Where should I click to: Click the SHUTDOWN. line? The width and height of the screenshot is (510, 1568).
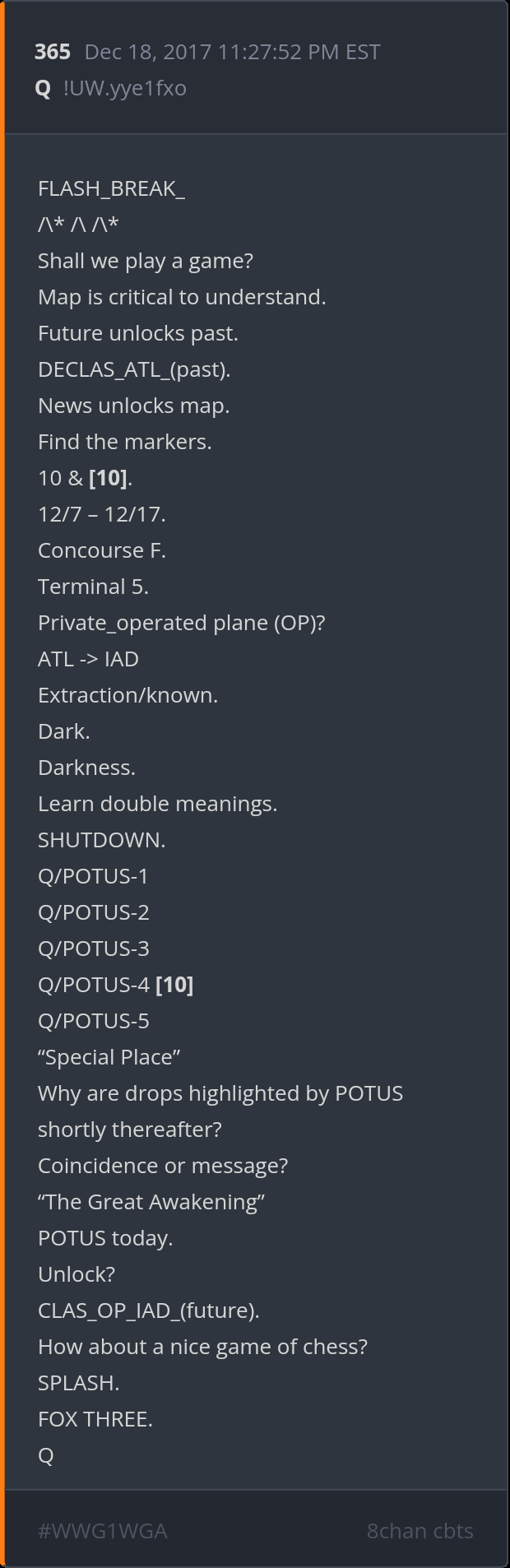(x=101, y=840)
